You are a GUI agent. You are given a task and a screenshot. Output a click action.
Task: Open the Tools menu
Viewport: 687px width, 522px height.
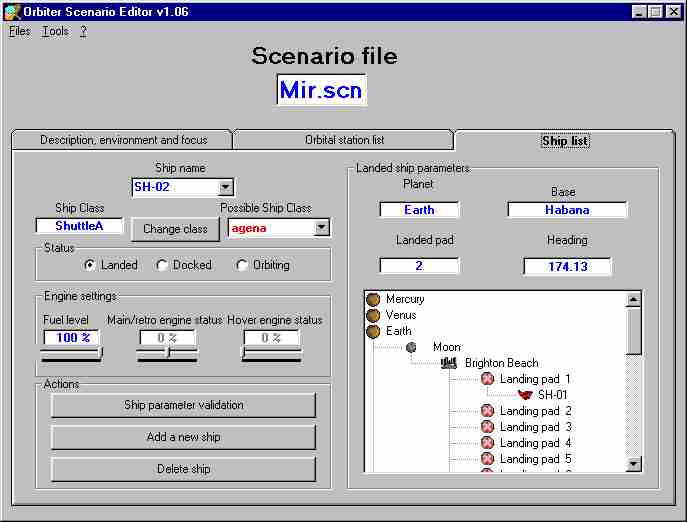pyautogui.click(x=55, y=32)
